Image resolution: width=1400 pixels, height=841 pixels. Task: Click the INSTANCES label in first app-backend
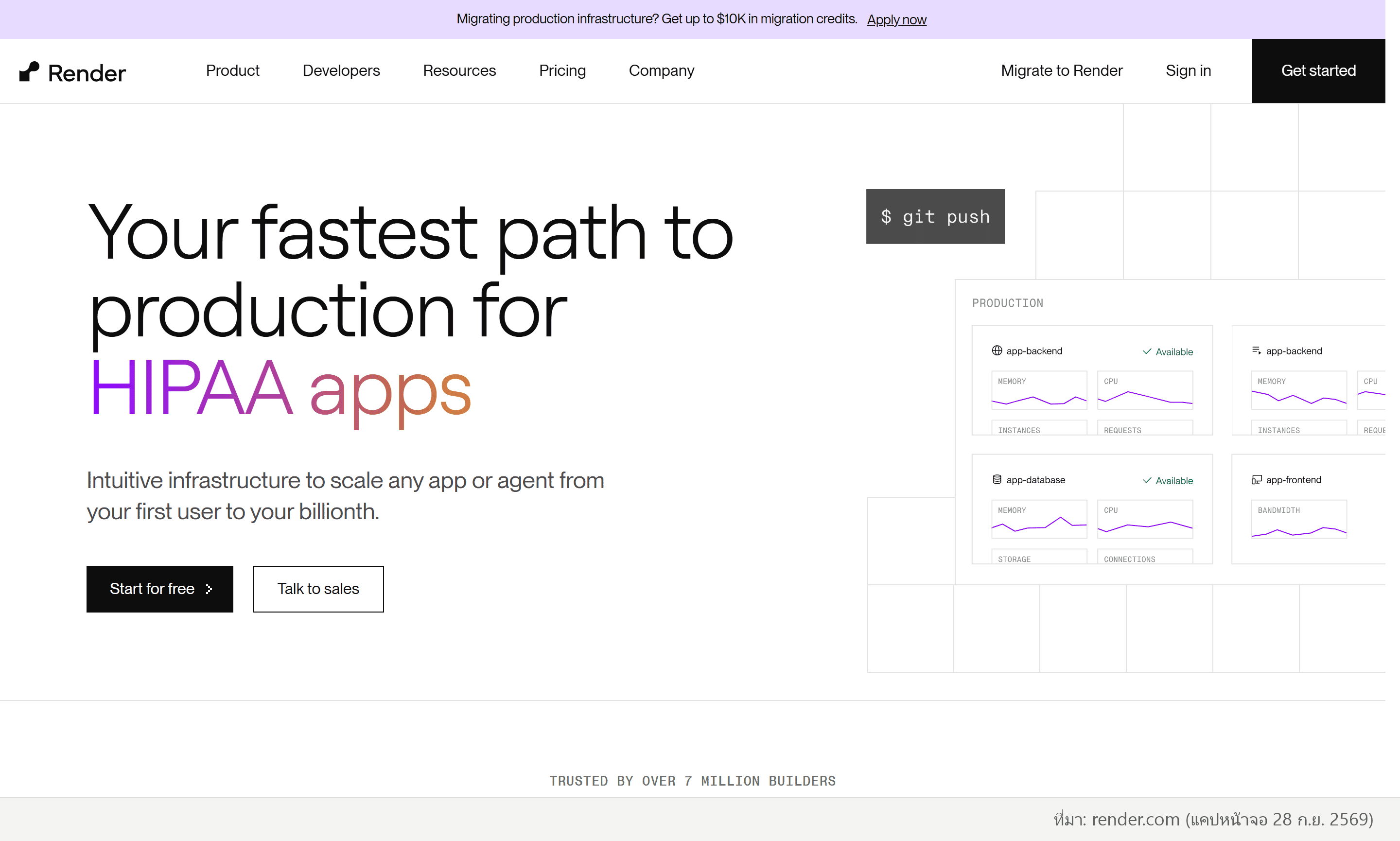click(x=1019, y=431)
